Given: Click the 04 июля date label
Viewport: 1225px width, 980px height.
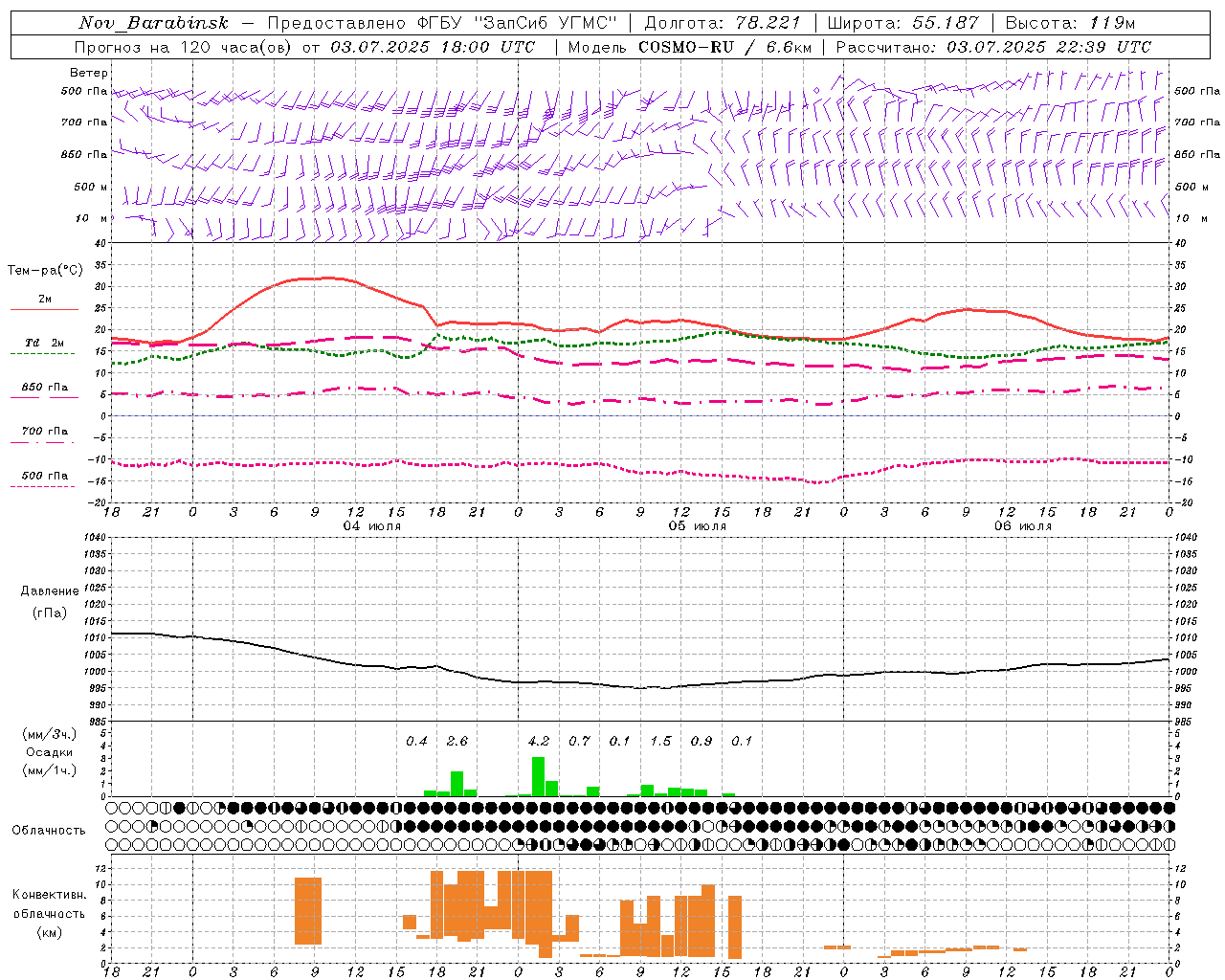Looking at the screenshot, I should pos(372,526).
